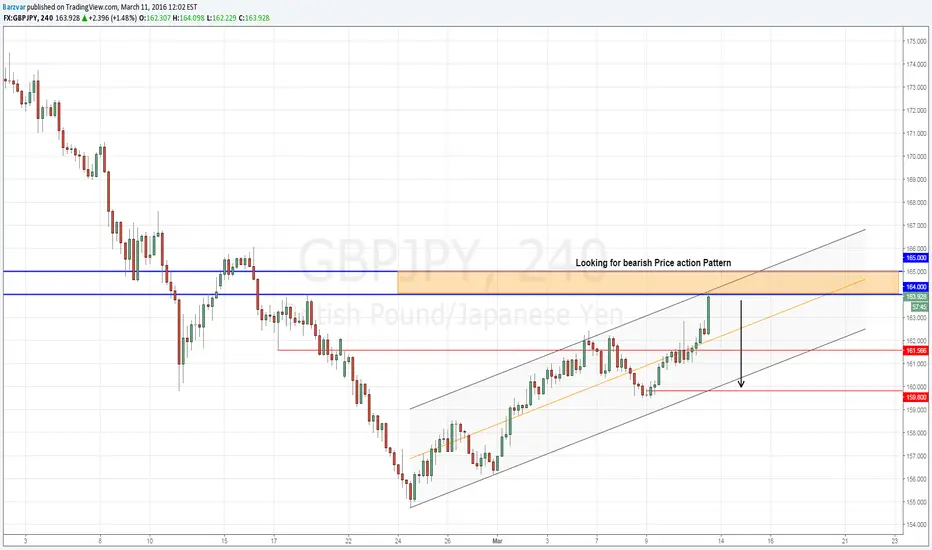Click date 16 on the time axis
Screen dimensions: 932x550
pyautogui.click(x=770, y=541)
